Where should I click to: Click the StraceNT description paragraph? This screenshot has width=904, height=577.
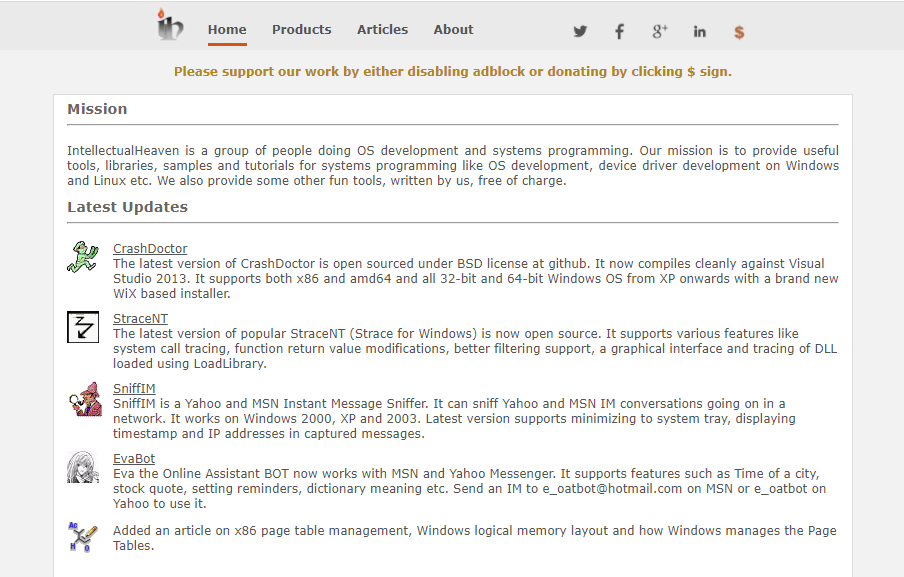pyautogui.click(x=475, y=349)
